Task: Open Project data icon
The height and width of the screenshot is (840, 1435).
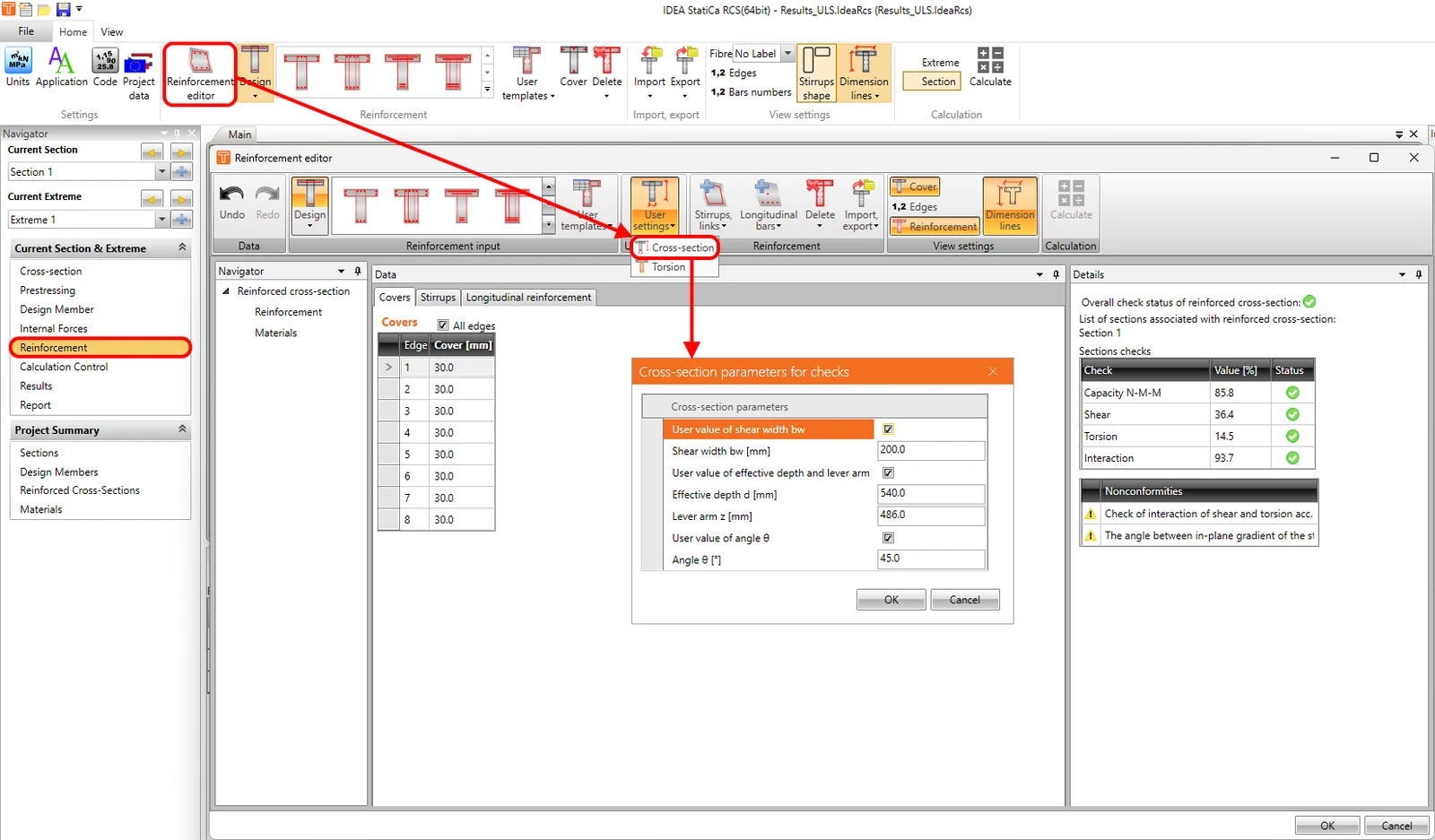Action: click(x=139, y=74)
